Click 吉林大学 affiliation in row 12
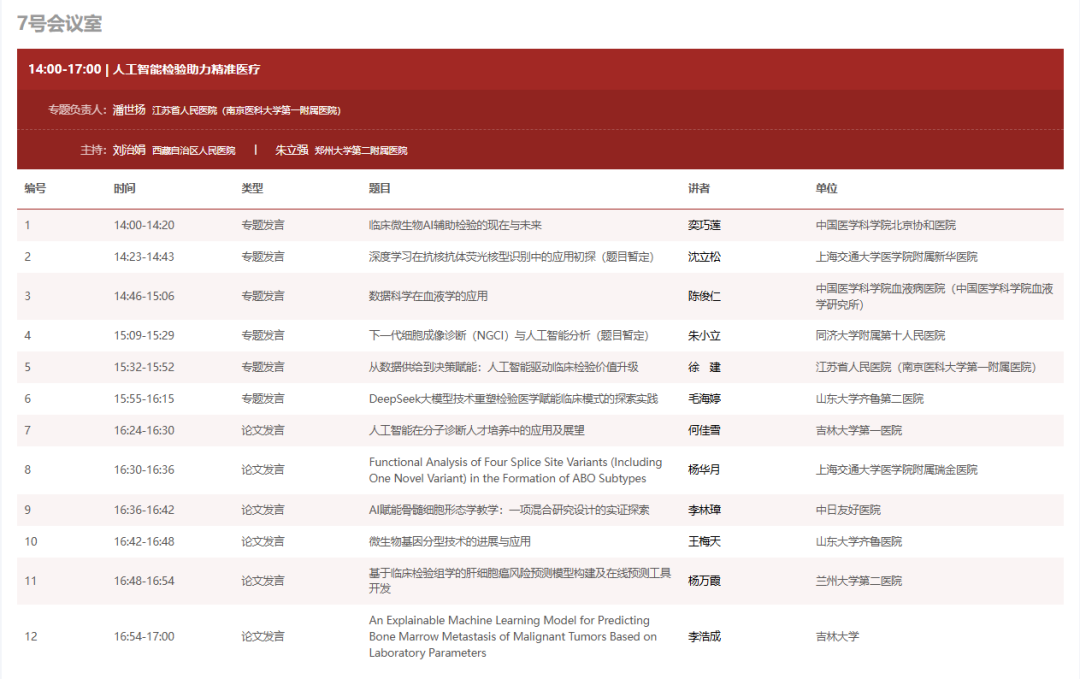Viewport: 1080px width, 679px height. [x=838, y=637]
